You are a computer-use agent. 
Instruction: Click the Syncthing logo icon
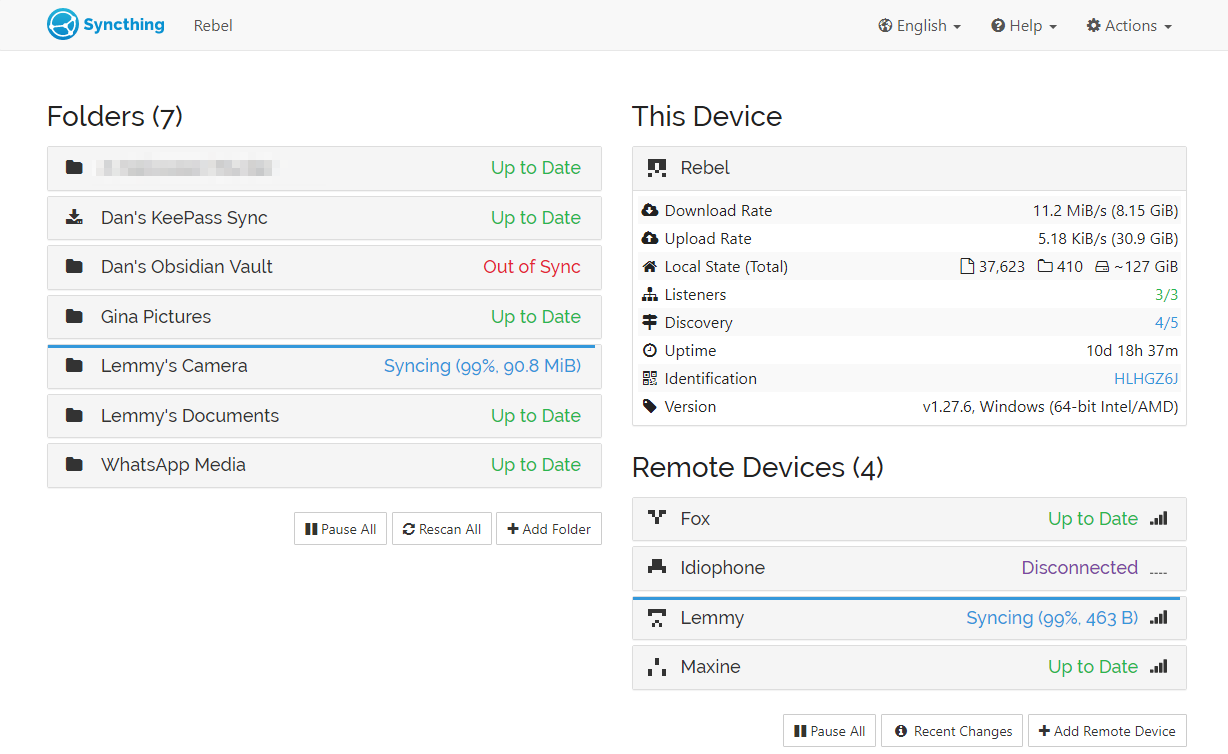pyautogui.click(x=62, y=25)
